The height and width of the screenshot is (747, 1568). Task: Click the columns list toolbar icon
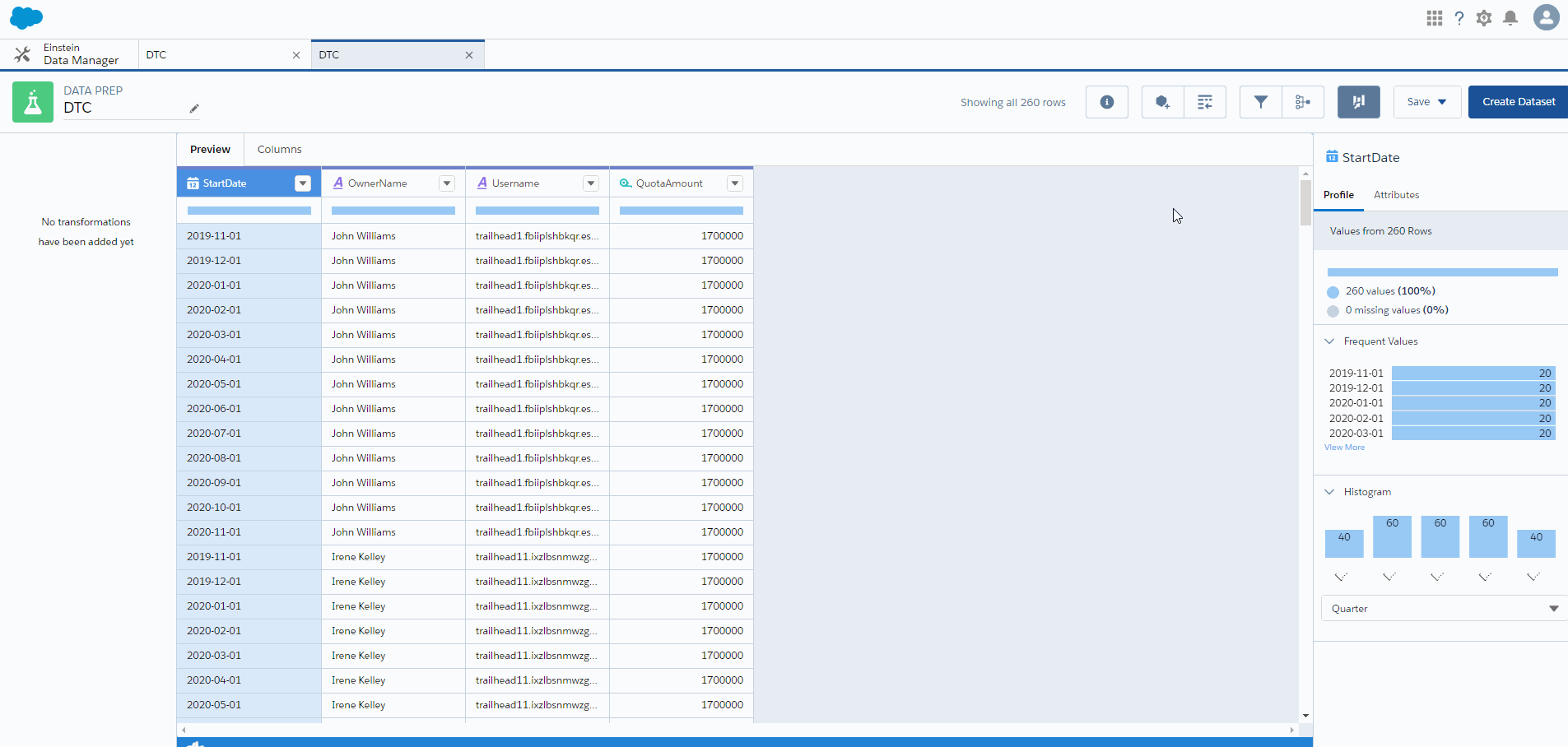[x=1205, y=102]
